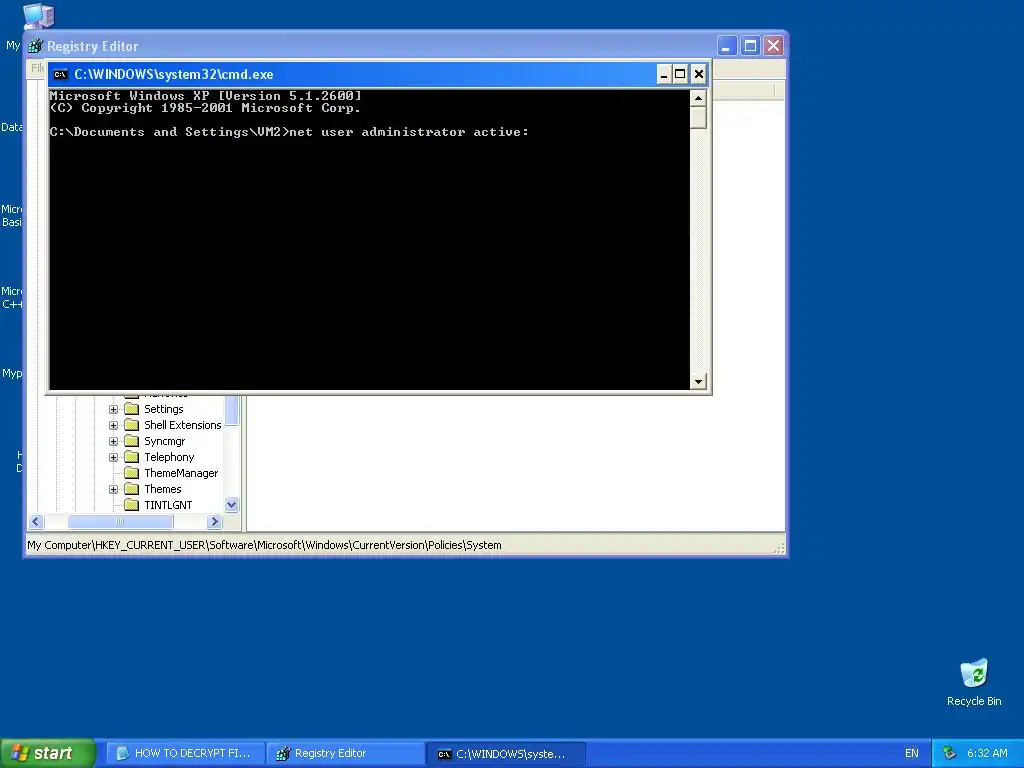
Task: Click the Themes folder icon
Action: [132, 489]
